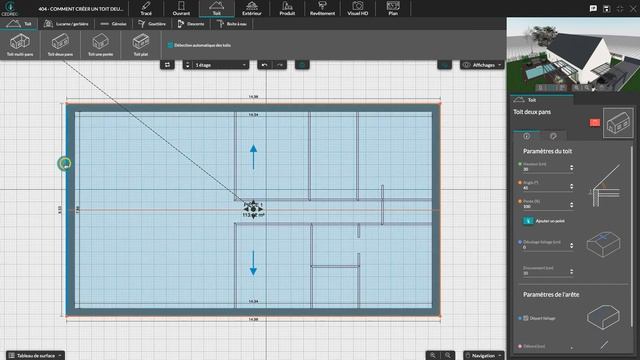Select the Descente tool
The image size is (640, 360).
tap(191, 24)
